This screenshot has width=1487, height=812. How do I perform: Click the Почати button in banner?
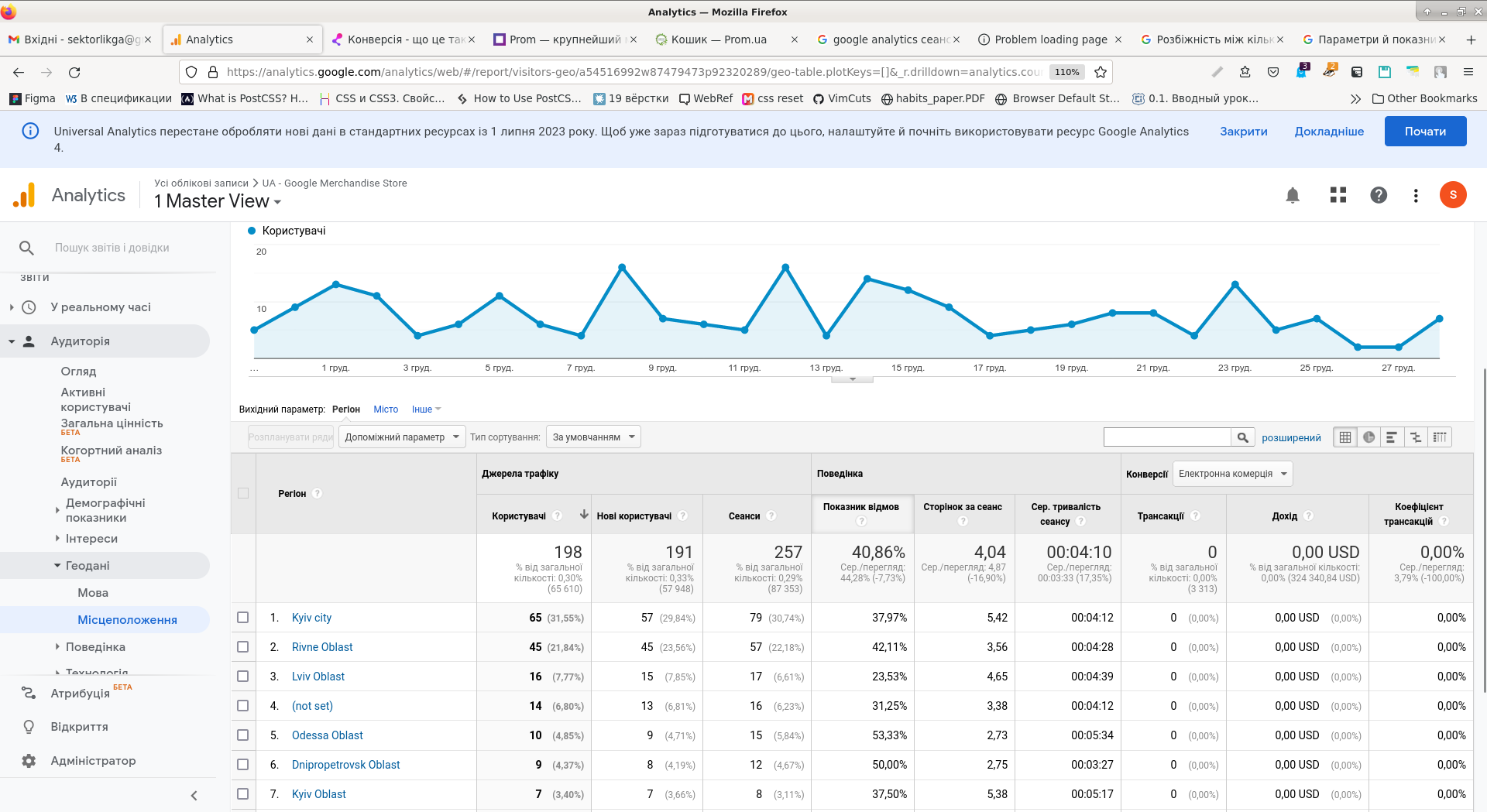[x=1425, y=132]
